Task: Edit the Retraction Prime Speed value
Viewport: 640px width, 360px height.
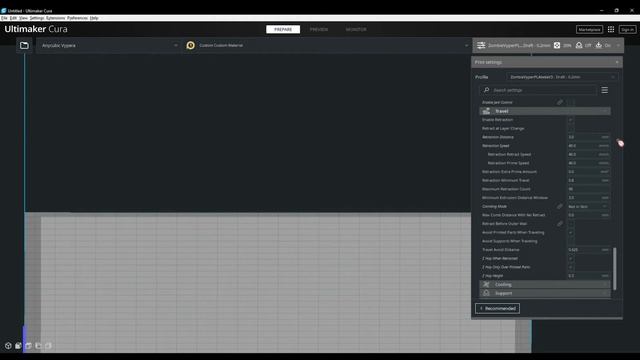Action: 588,163
